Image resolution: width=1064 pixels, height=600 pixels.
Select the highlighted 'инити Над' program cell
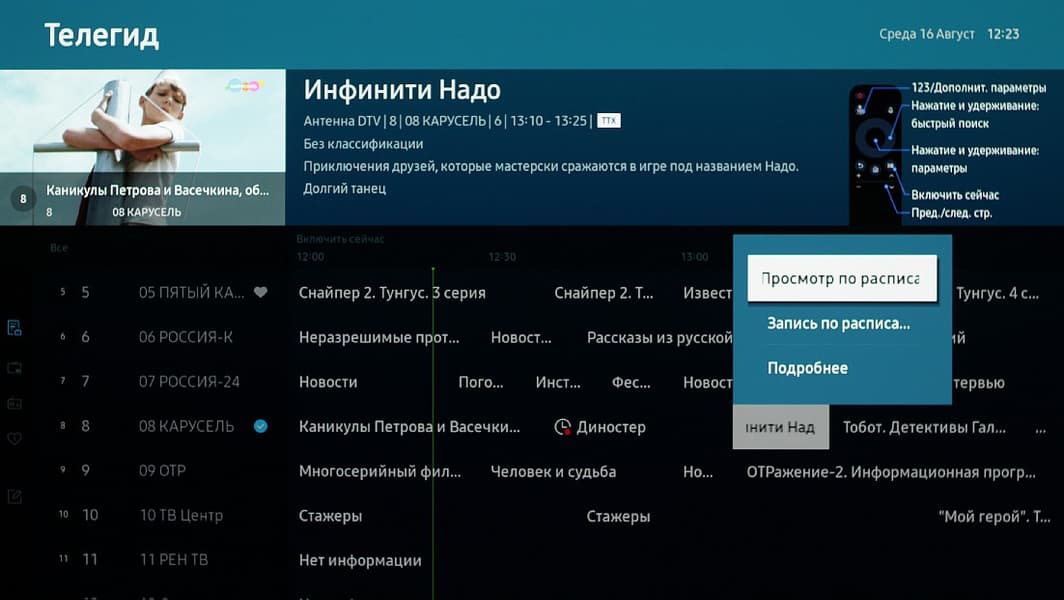pyautogui.click(x=781, y=427)
